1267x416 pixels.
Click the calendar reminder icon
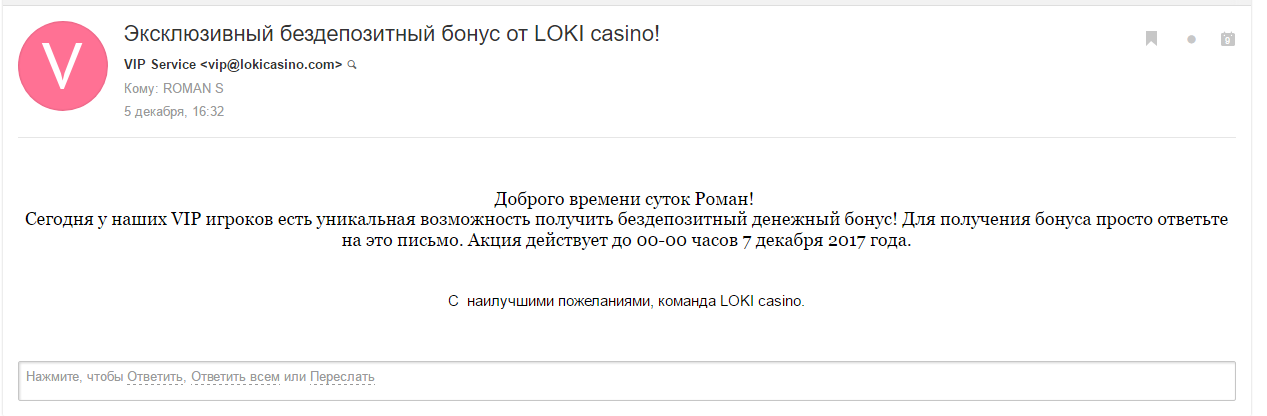point(1228,40)
